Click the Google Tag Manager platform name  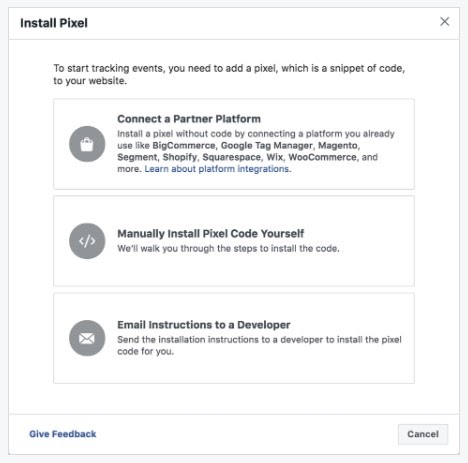[267, 146]
